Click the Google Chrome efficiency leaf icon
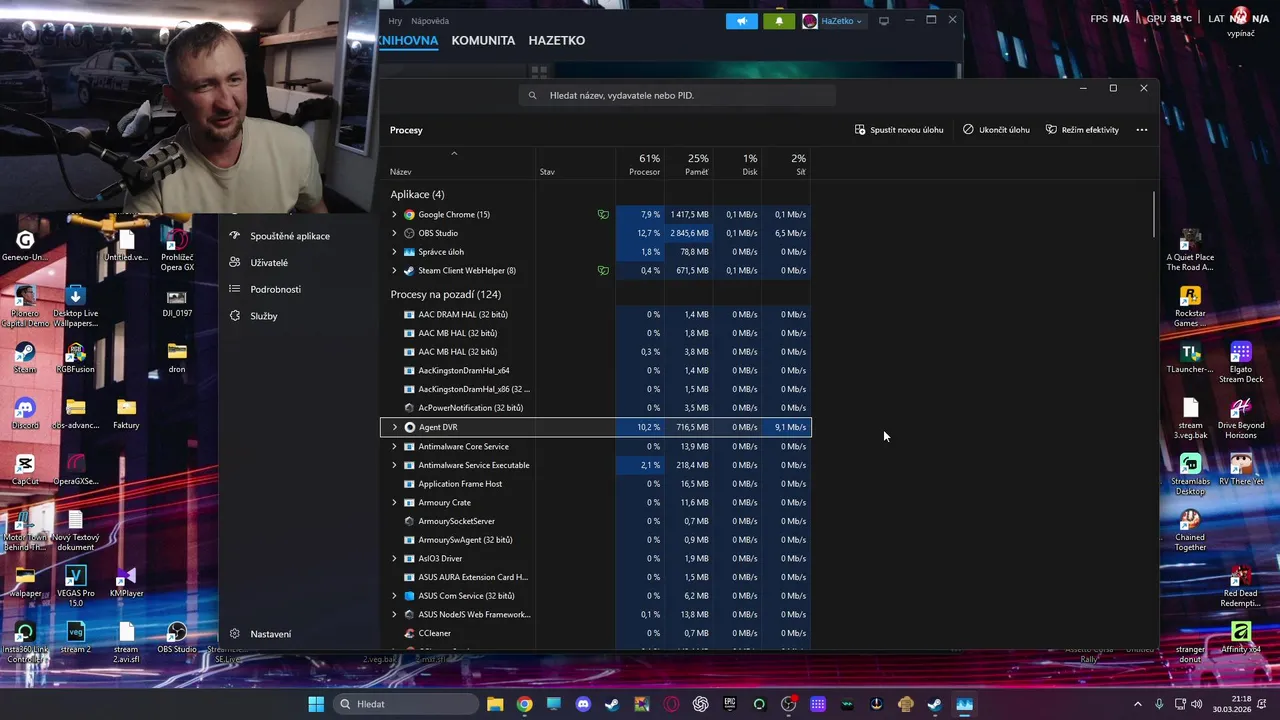This screenshot has width=1280, height=720. 603,214
